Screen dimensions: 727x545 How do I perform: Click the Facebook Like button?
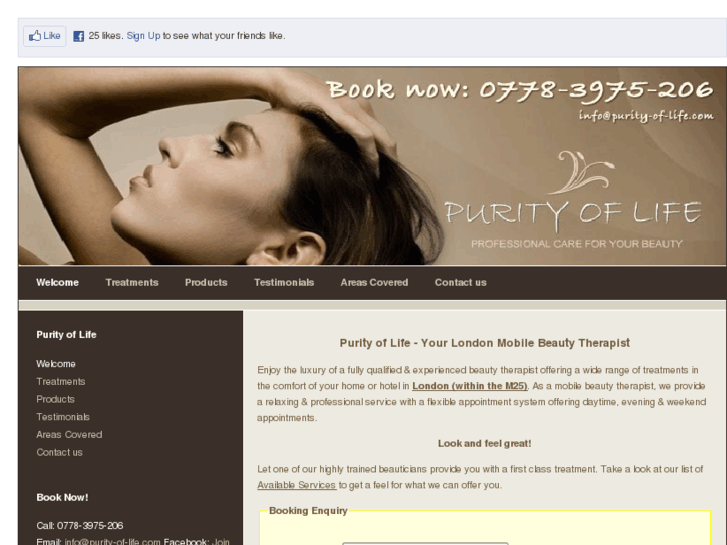[45, 36]
